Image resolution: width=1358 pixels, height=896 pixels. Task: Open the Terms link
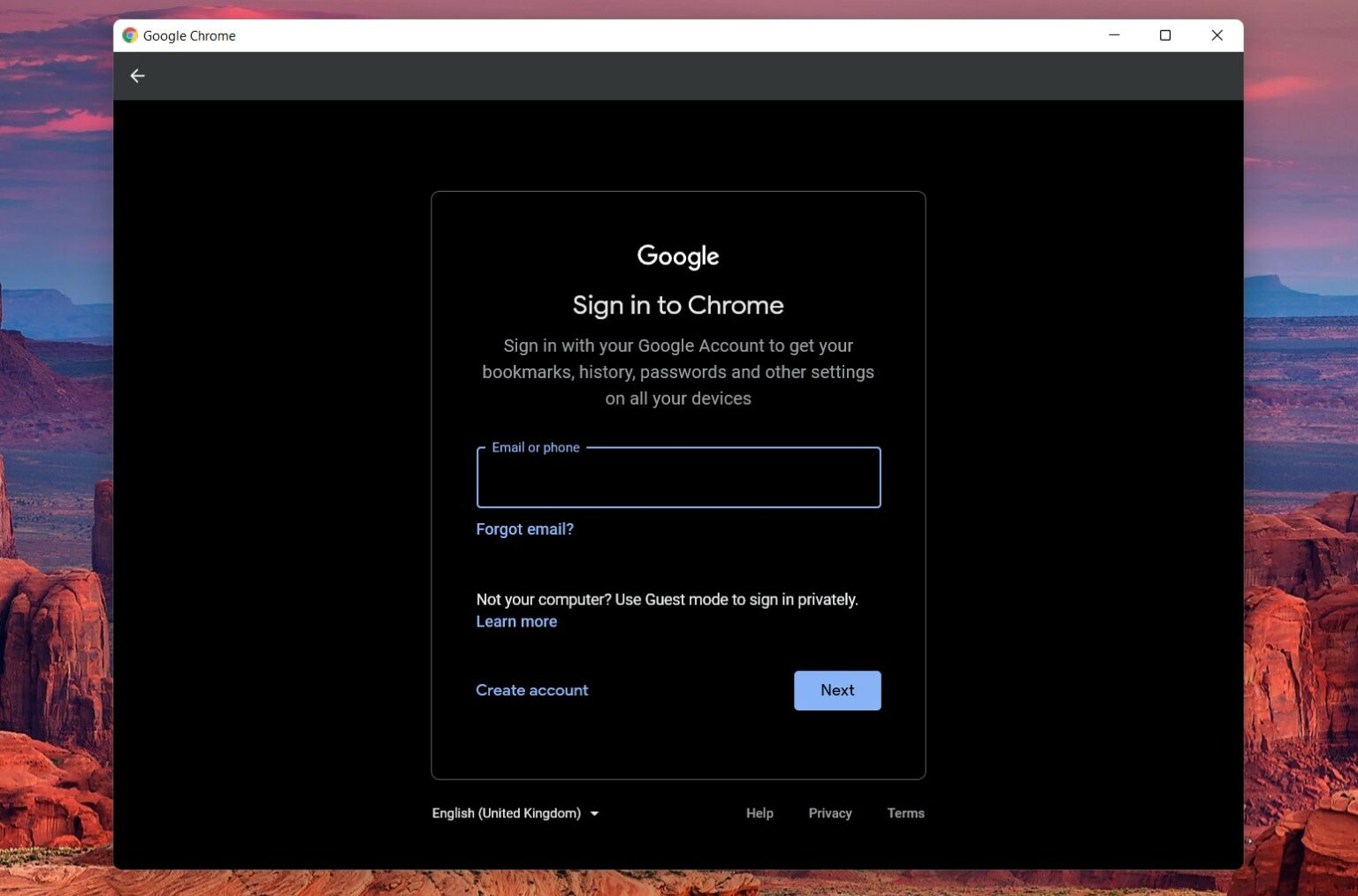click(905, 813)
